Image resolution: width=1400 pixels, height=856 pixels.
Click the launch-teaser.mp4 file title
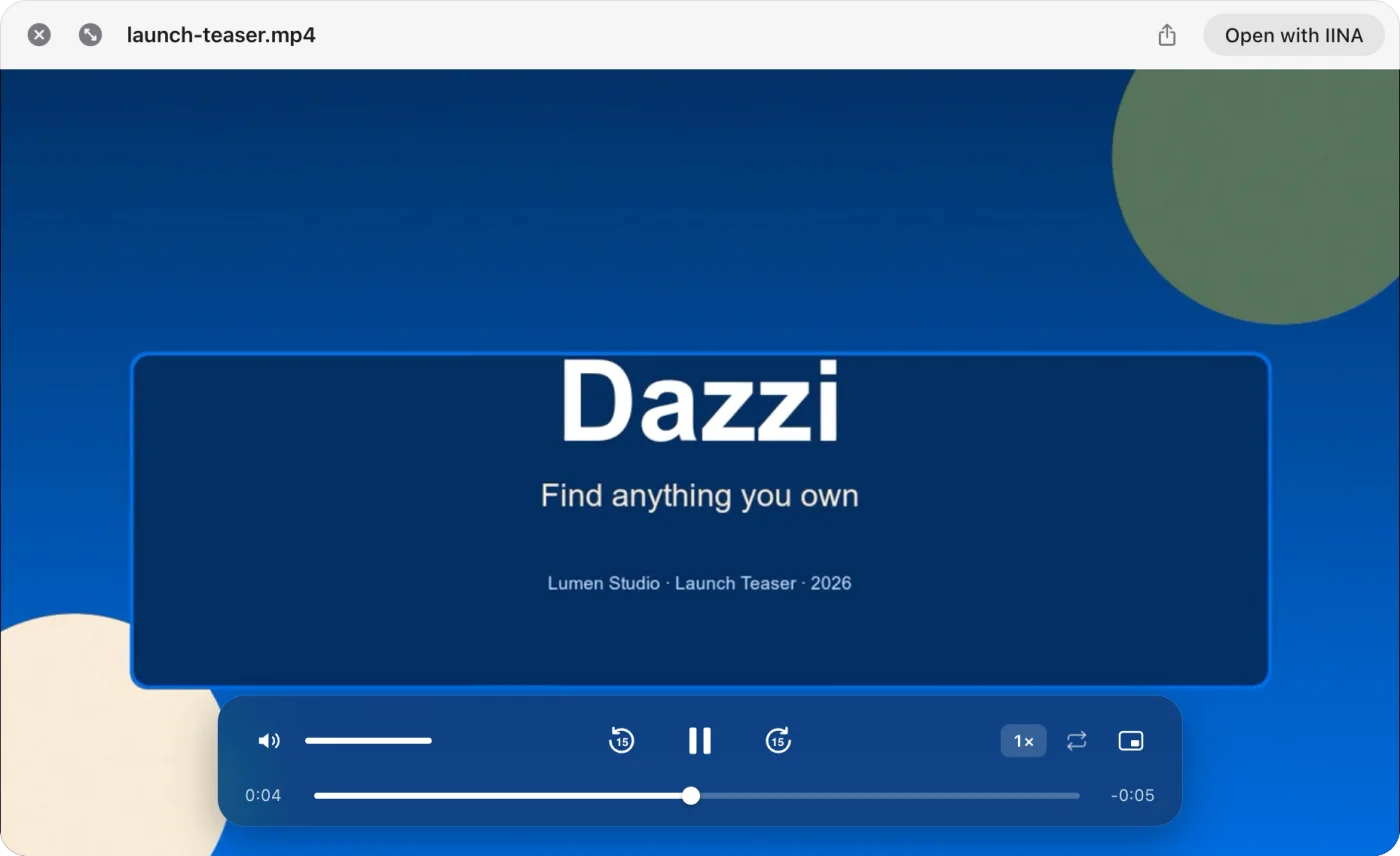221,35
